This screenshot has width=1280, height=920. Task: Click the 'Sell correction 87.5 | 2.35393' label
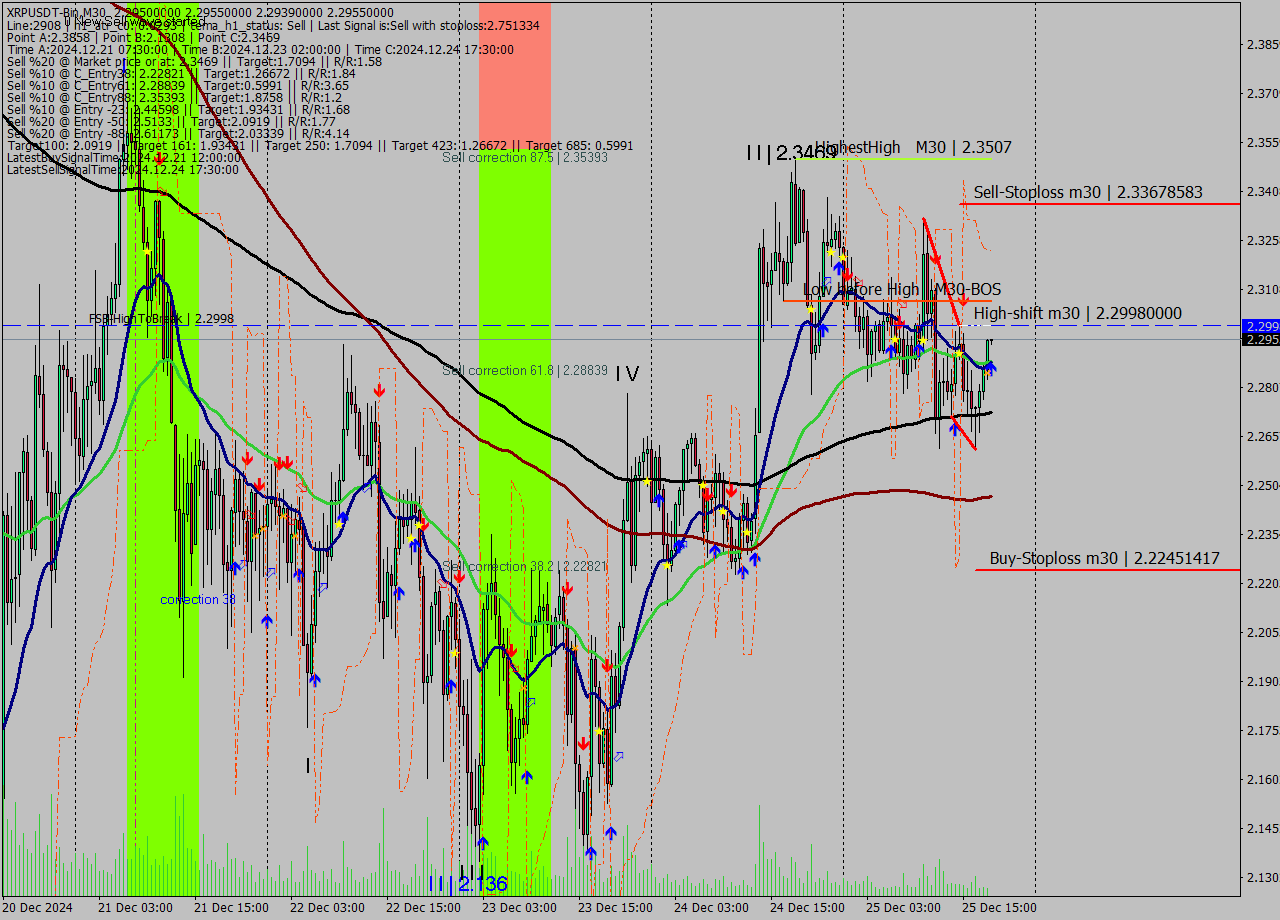point(525,157)
